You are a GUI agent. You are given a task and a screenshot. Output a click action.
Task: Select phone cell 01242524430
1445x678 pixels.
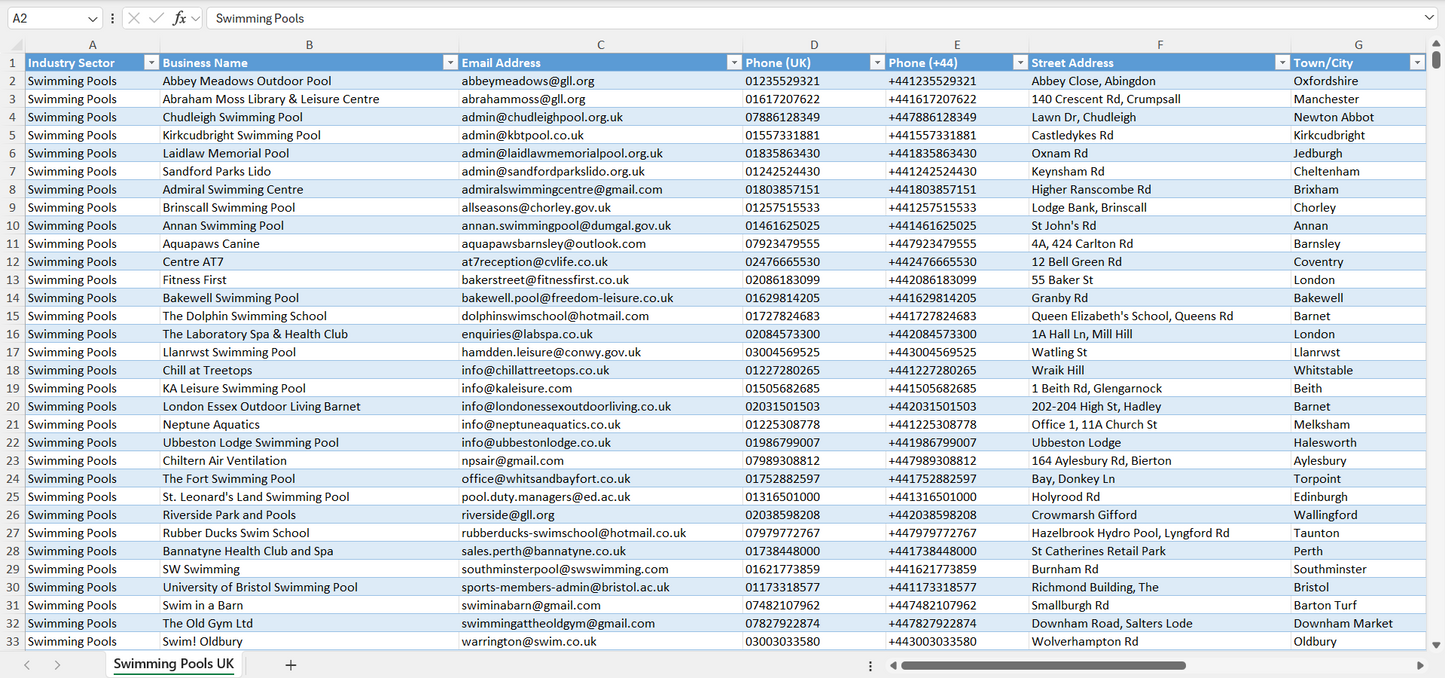(x=814, y=171)
